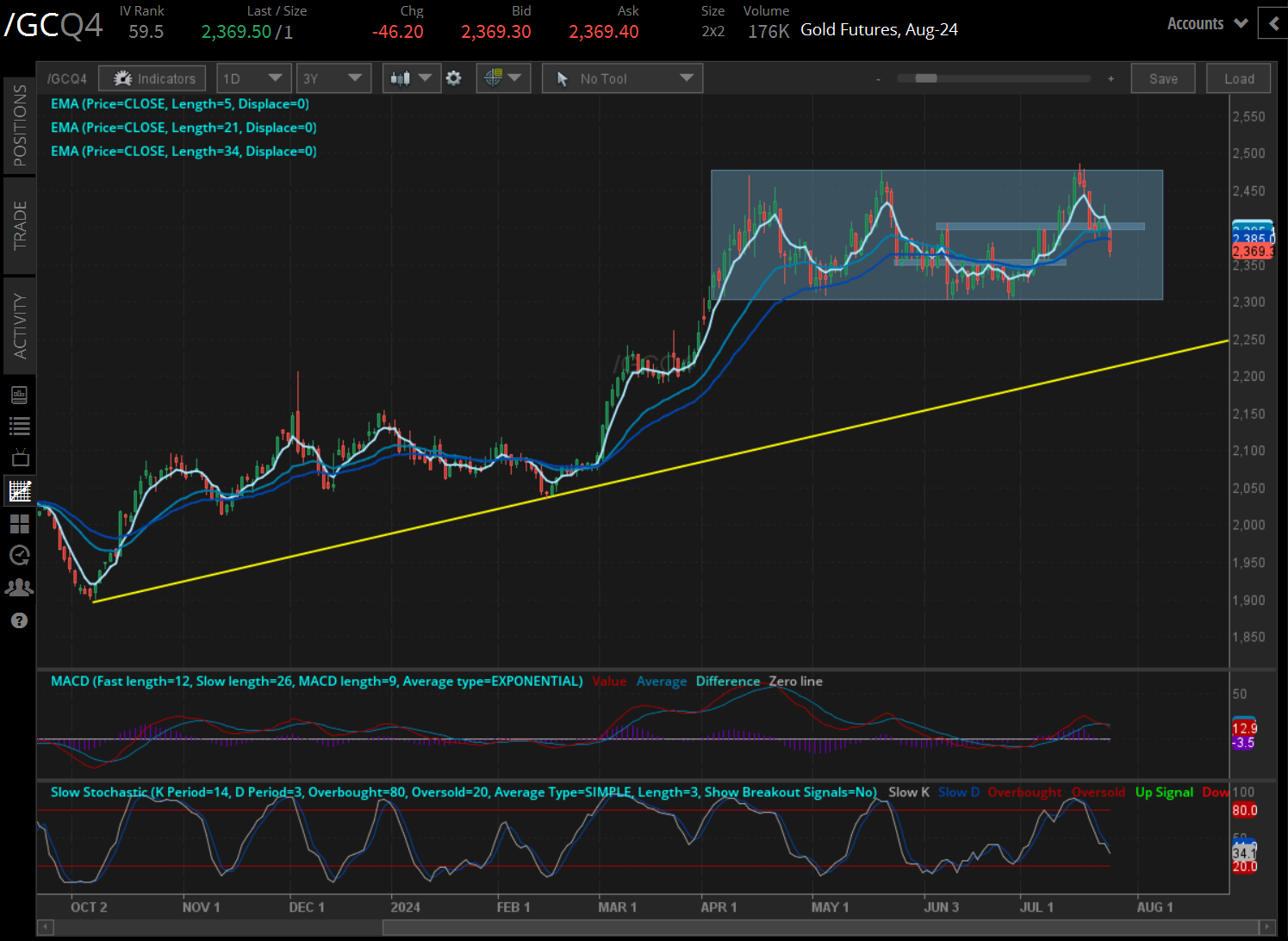
Task: Open the clock/history icon in sidebar
Action: point(19,556)
